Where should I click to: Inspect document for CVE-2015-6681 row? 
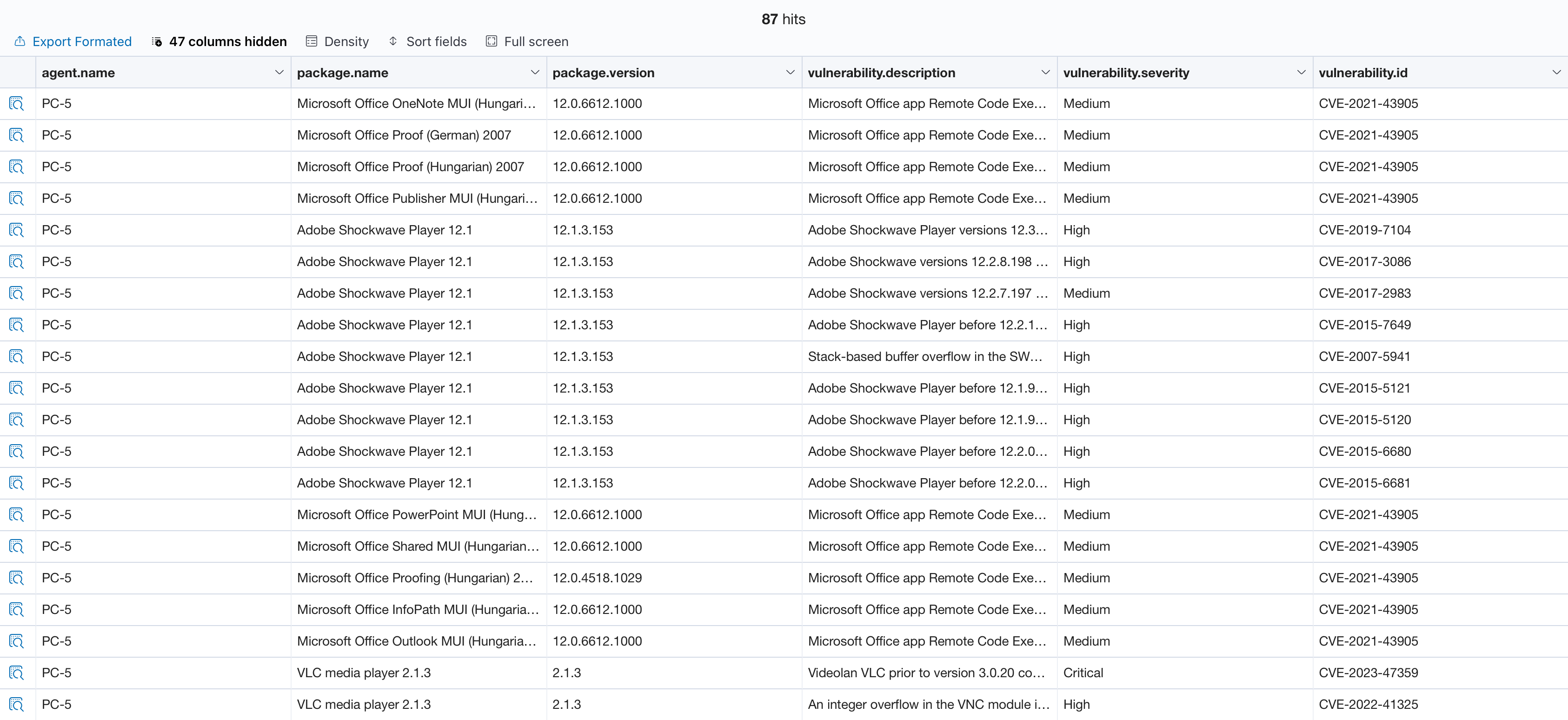tap(16, 483)
